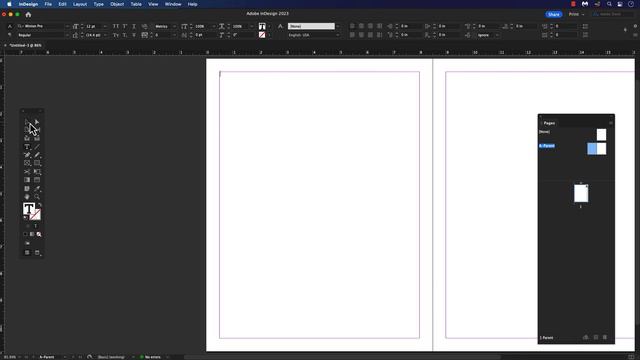Click the text fill color swatch in control panel
This screenshot has width=640, height=360.
click(262, 26)
